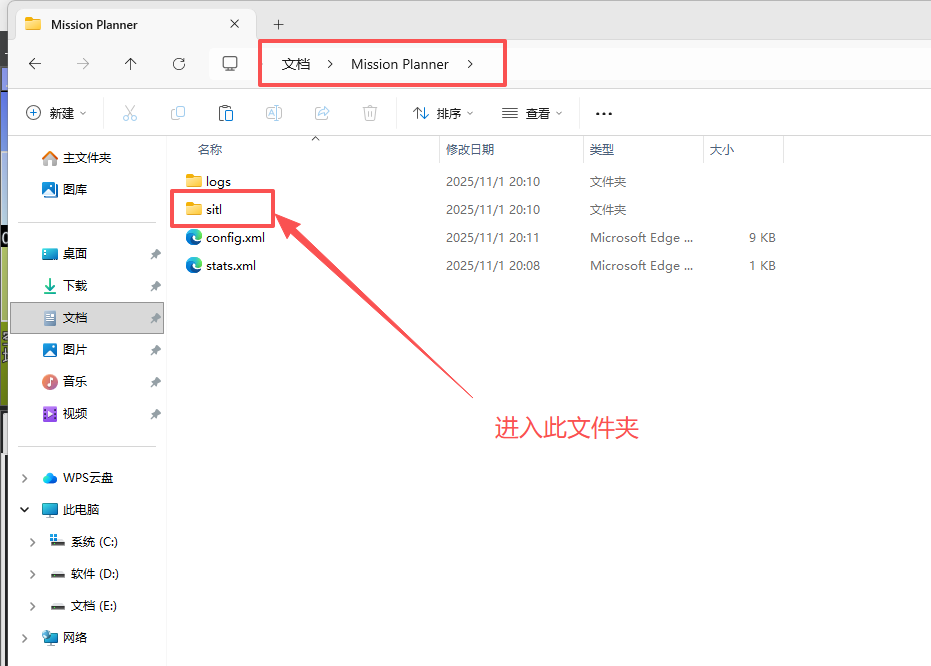Viewport: 931px width, 666px height.
Task: Click the Share icon in toolbar
Action: point(322,113)
